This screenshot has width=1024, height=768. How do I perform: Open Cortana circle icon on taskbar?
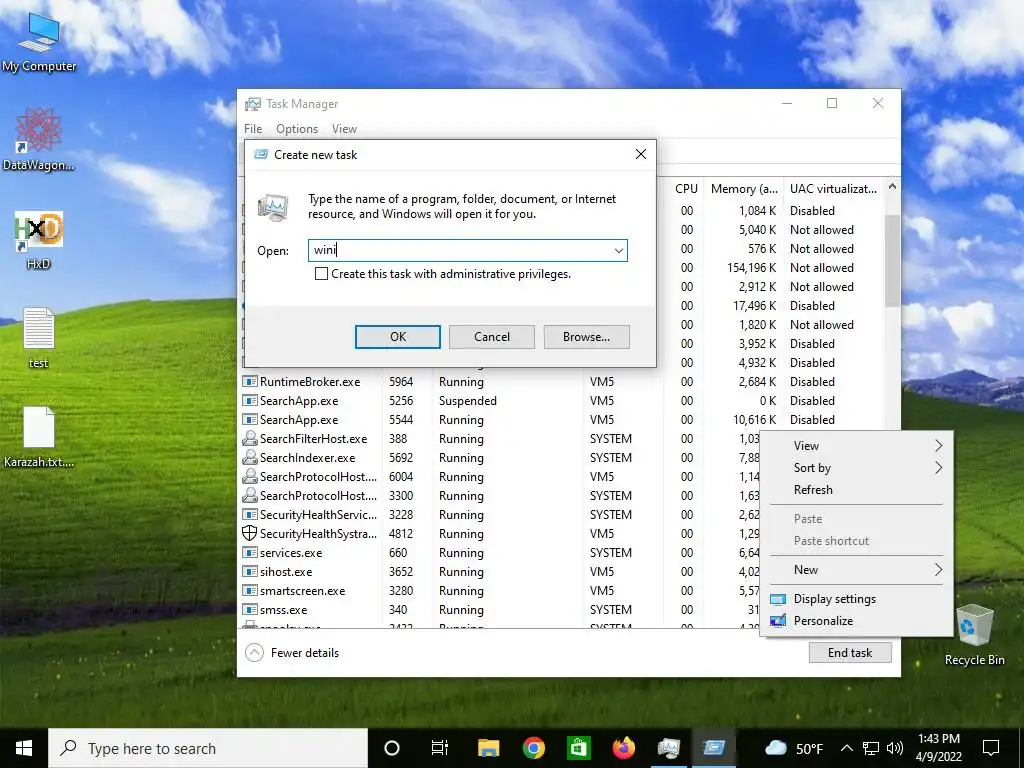point(392,748)
